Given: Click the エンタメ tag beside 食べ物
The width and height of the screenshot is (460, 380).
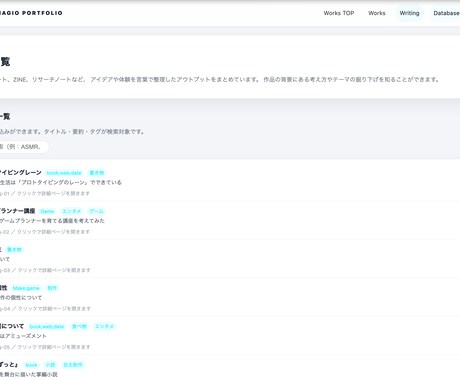Looking at the screenshot, I should (104, 327).
